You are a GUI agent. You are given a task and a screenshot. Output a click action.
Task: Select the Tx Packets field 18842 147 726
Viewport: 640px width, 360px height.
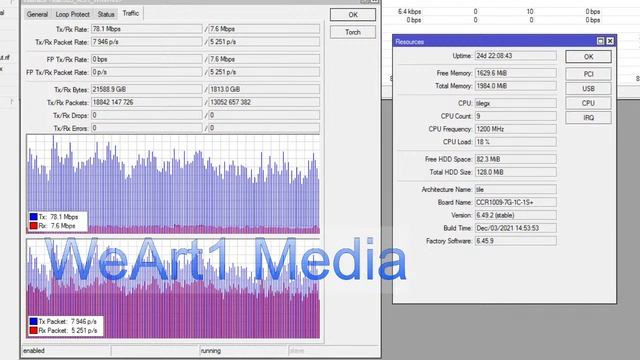147,102
